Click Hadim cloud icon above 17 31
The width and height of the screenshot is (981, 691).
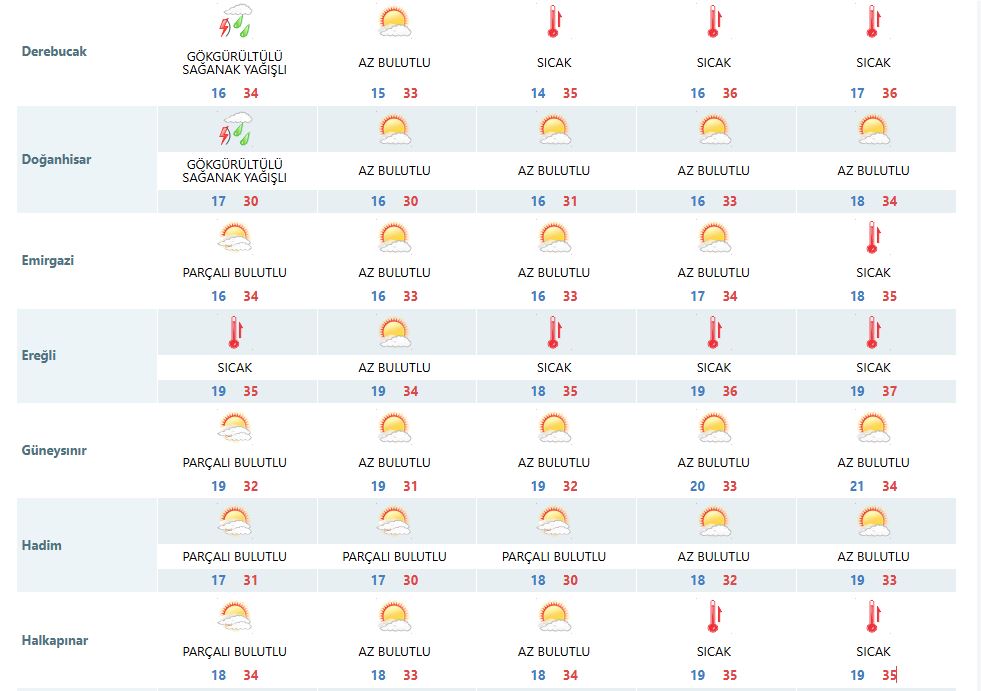pyautogui.click(x=235, y=522)
